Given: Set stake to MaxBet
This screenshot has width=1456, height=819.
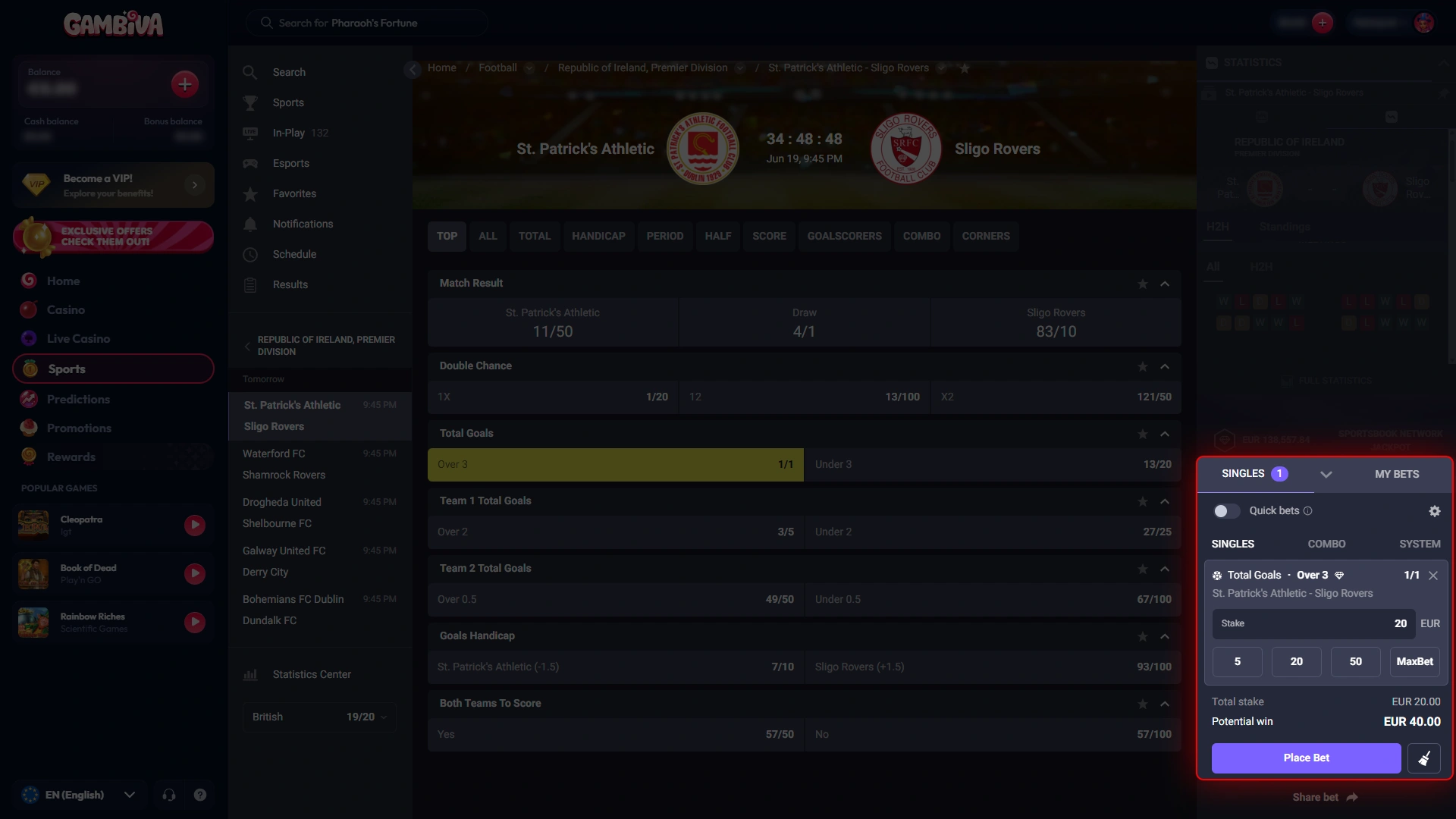Looking at the screenshot, I should 1414,662.
